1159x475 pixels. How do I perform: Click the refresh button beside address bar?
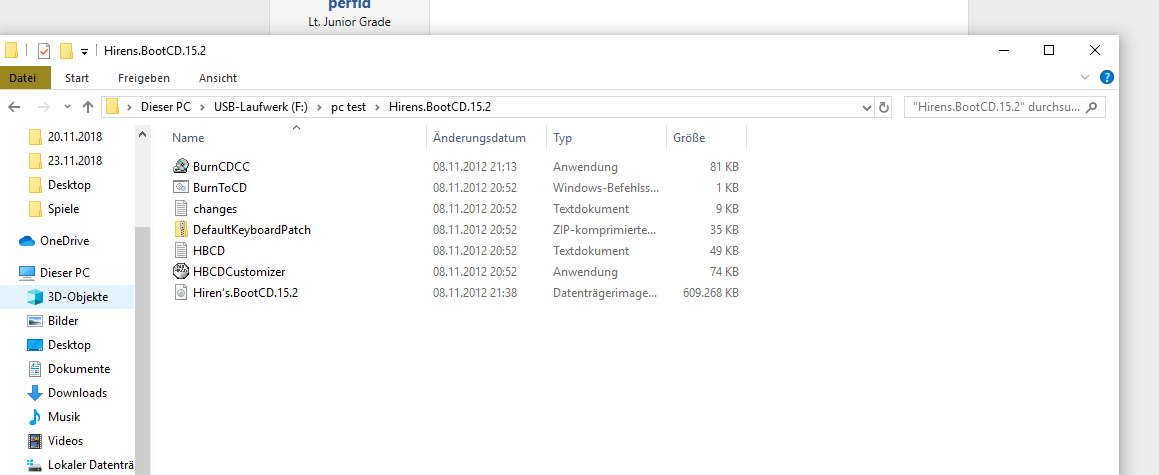(883, 107)
